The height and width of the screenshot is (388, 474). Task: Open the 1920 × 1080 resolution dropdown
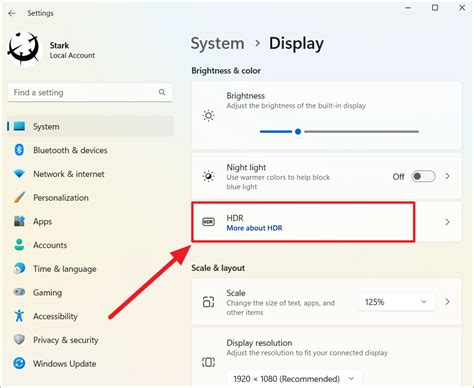pyautogui.click(x=294, y=379)
